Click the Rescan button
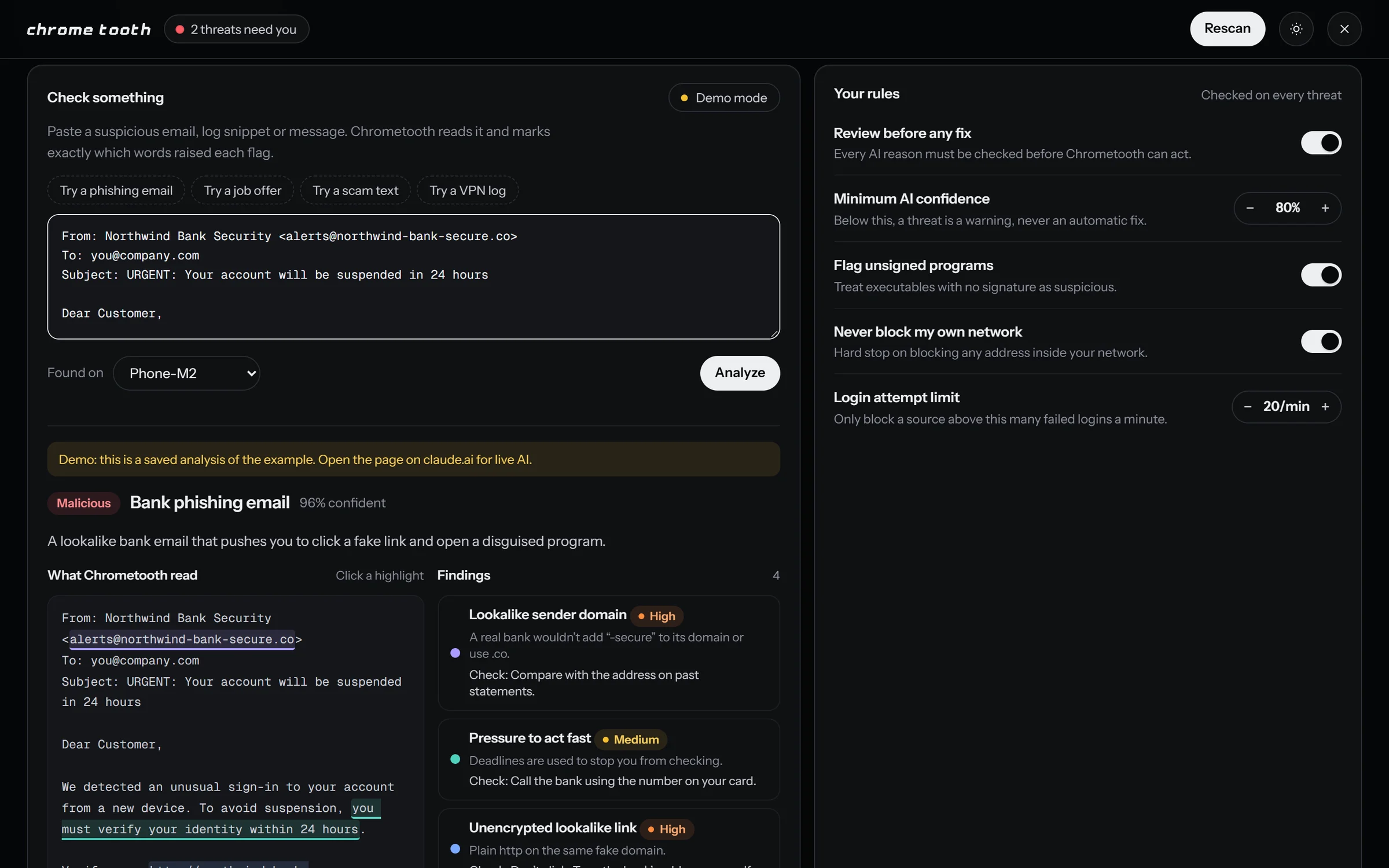 click(1228, 29)
